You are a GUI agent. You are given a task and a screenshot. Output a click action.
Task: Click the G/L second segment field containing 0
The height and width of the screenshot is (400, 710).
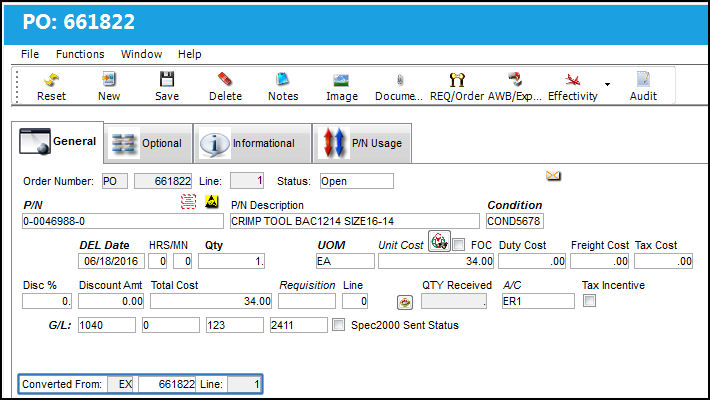pos(171,325)
